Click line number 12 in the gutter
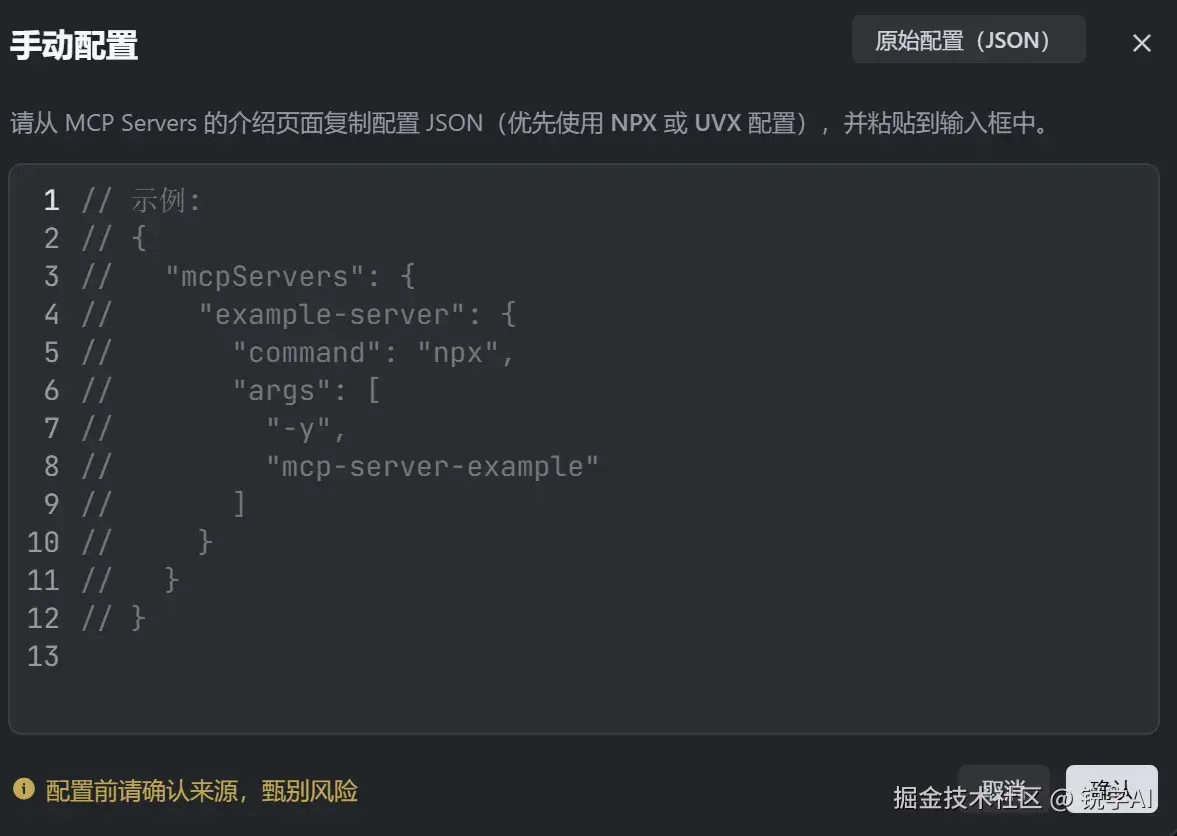The image size is (1177, 836). [43, 618]
